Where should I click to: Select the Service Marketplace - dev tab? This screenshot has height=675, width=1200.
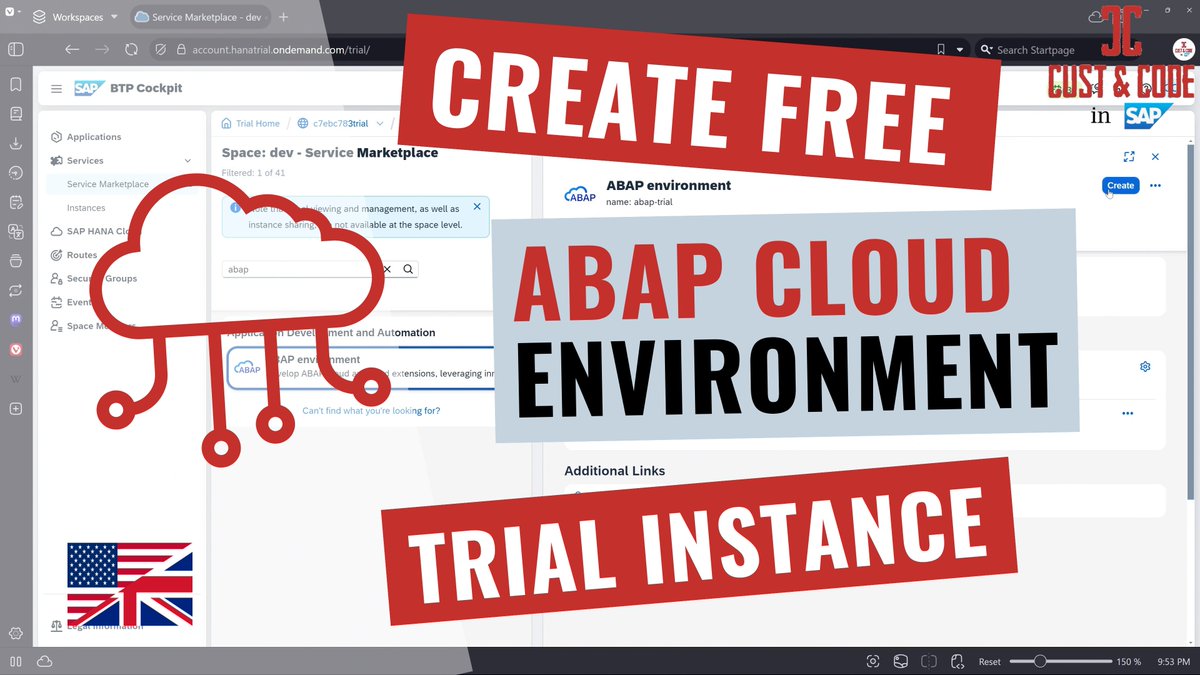[199, 17]
